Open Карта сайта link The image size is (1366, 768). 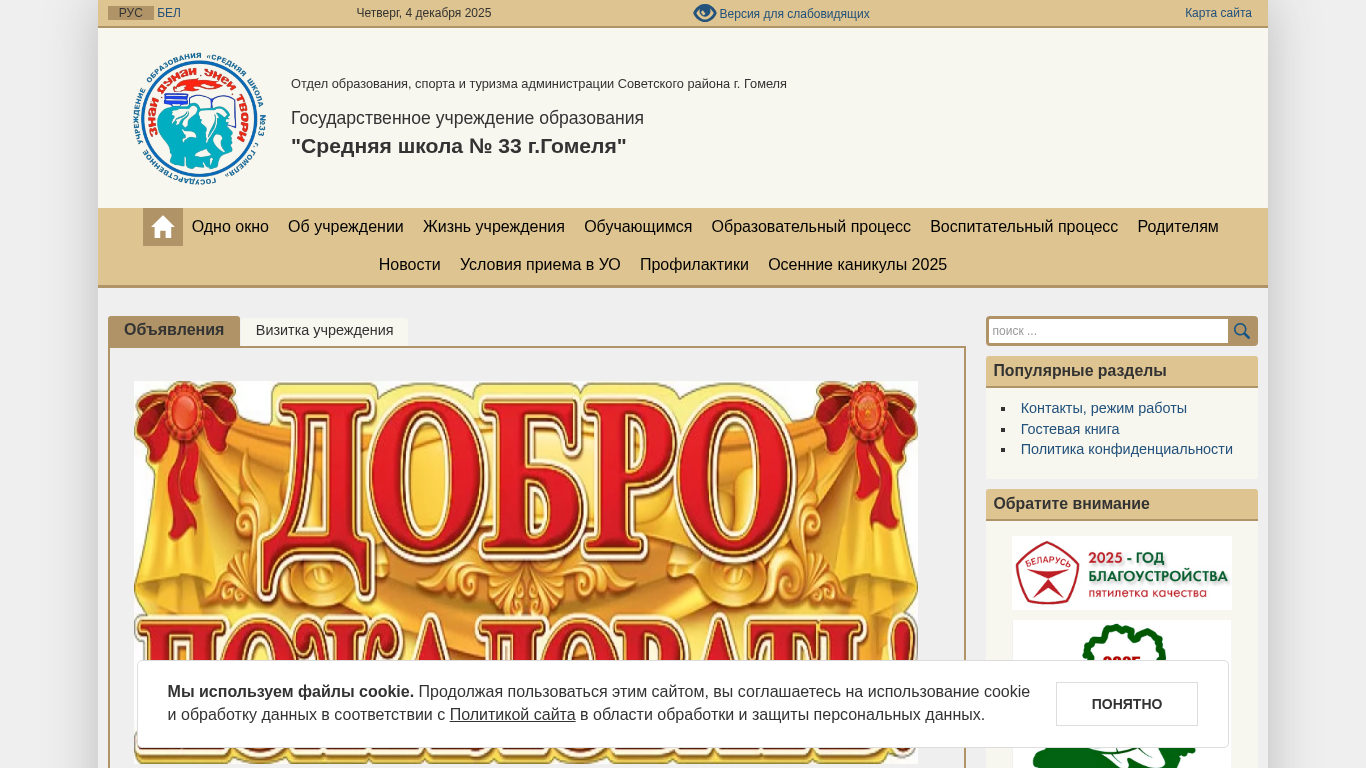1218,13
